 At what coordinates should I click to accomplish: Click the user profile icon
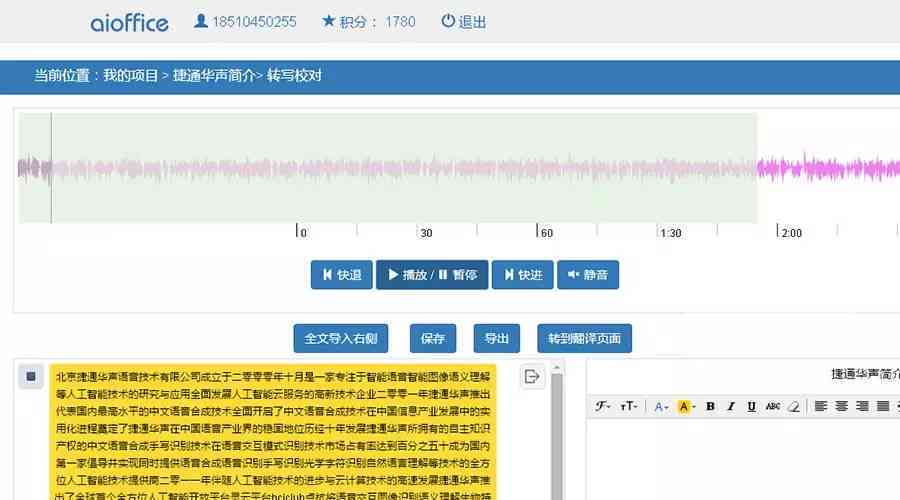pyautogui.click(x=200, y=21)
